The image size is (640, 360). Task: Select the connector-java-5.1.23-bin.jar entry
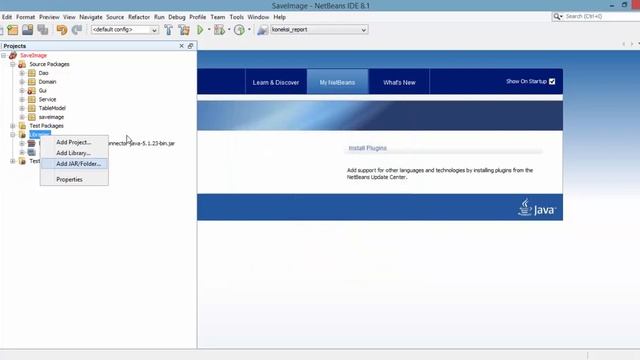coord(141,144)
